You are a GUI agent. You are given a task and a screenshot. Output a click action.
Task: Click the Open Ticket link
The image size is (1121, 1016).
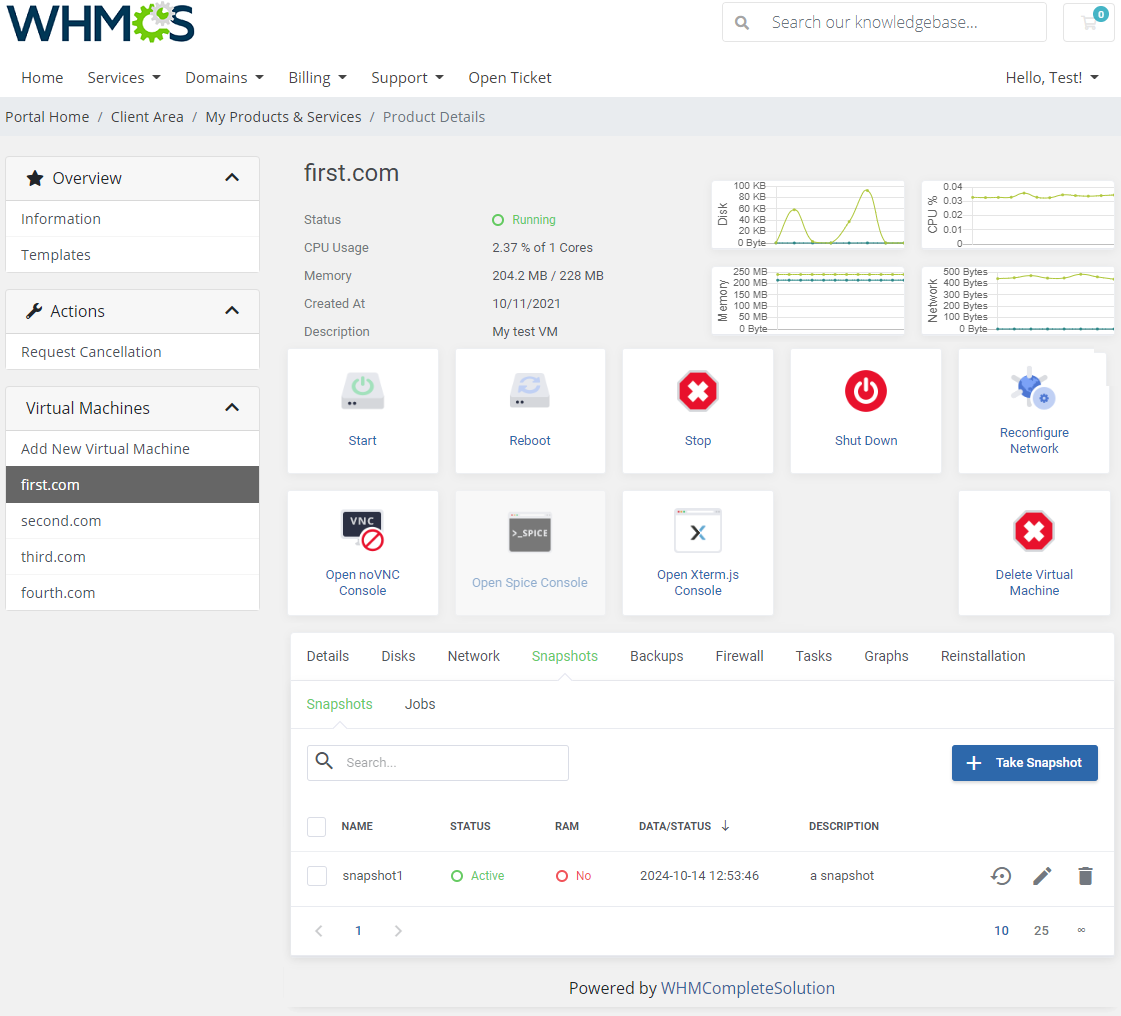(x=510, y=77)
